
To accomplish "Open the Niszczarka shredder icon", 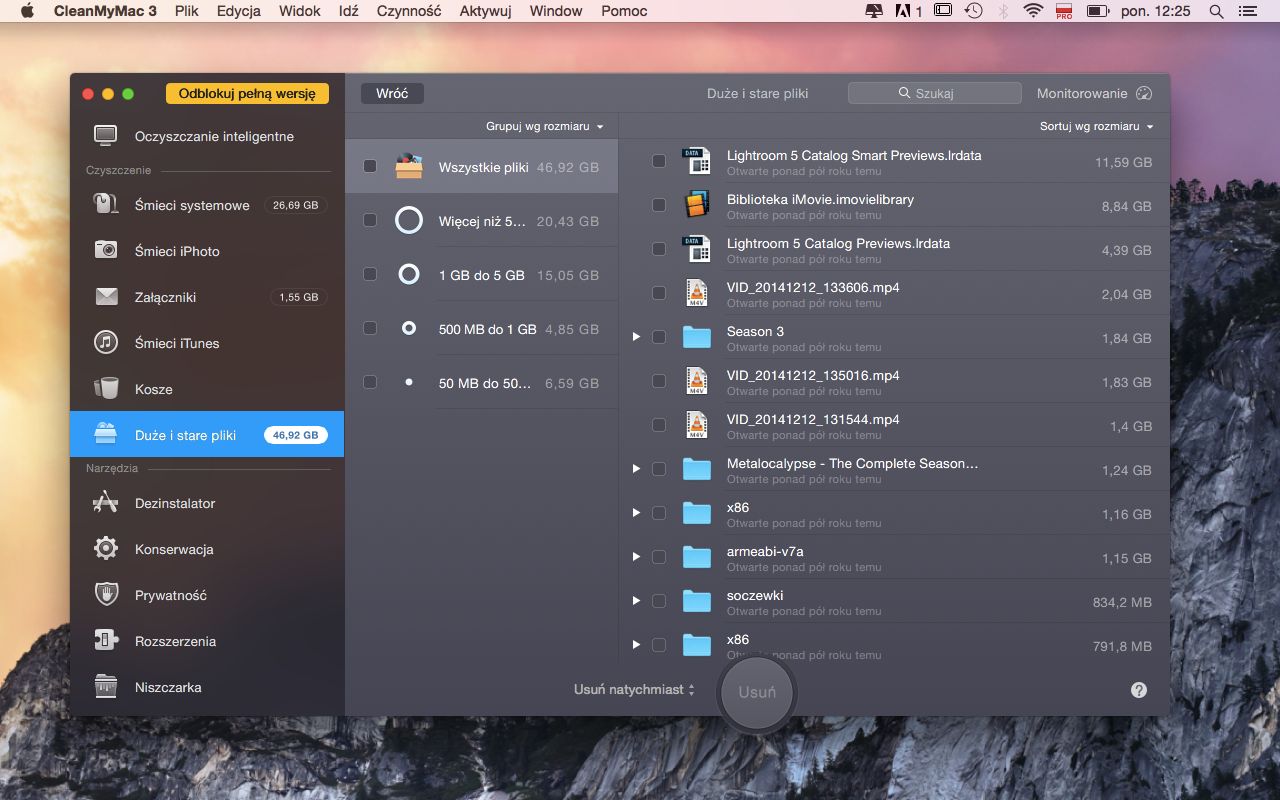I will point(106,687).
